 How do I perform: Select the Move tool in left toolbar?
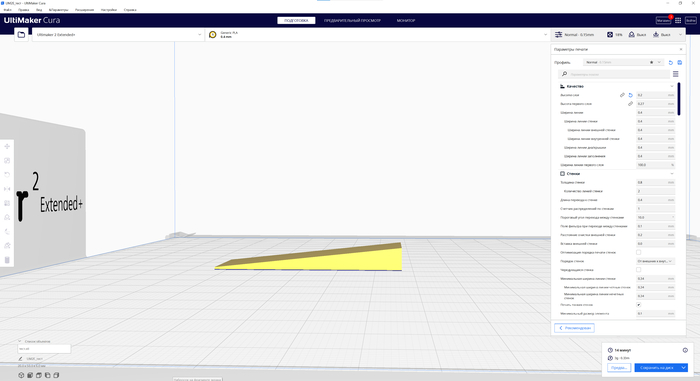[x=7, y=147]
